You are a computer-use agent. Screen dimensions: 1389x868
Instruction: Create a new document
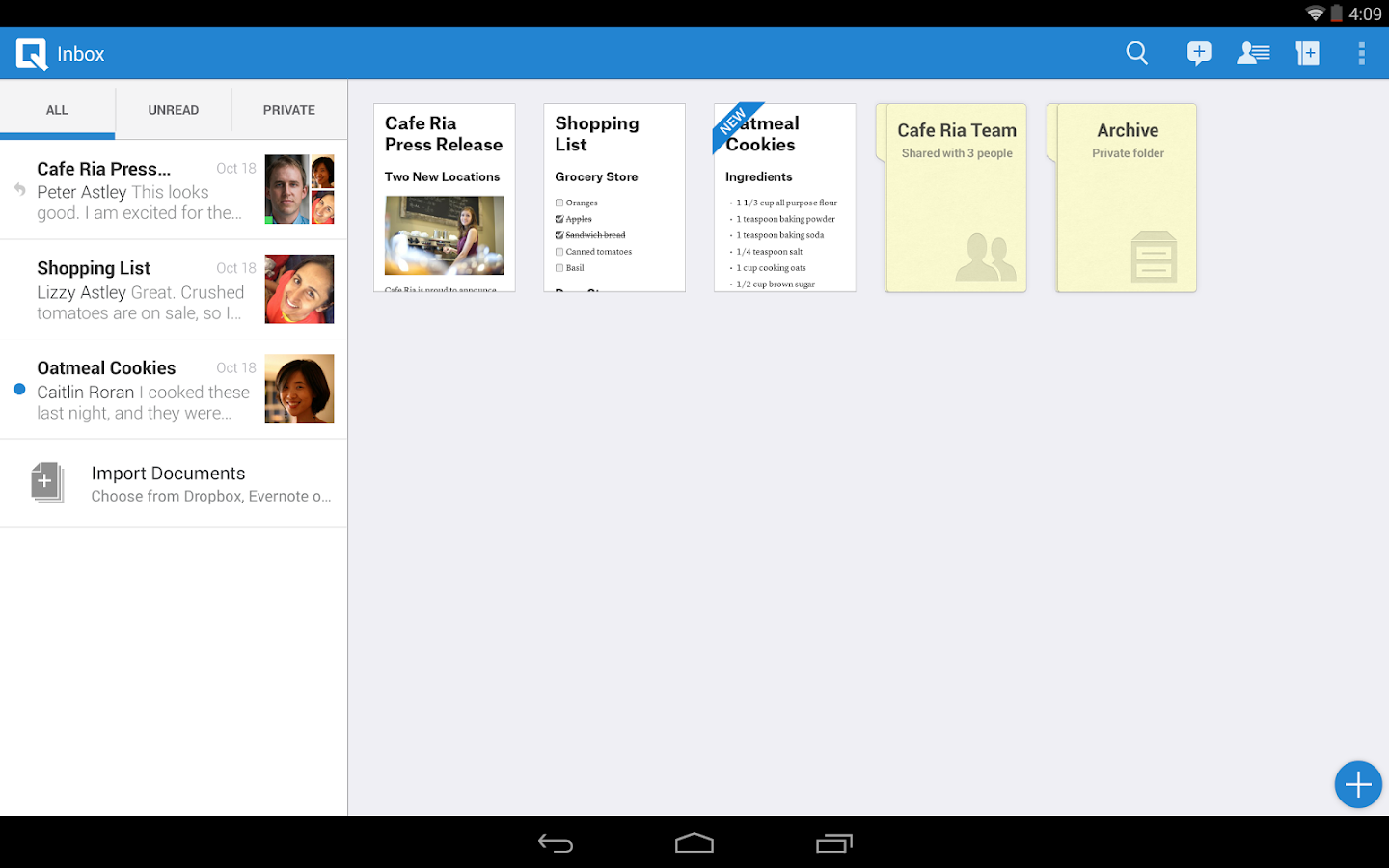pyautogui.click(x=1307, y=53)
